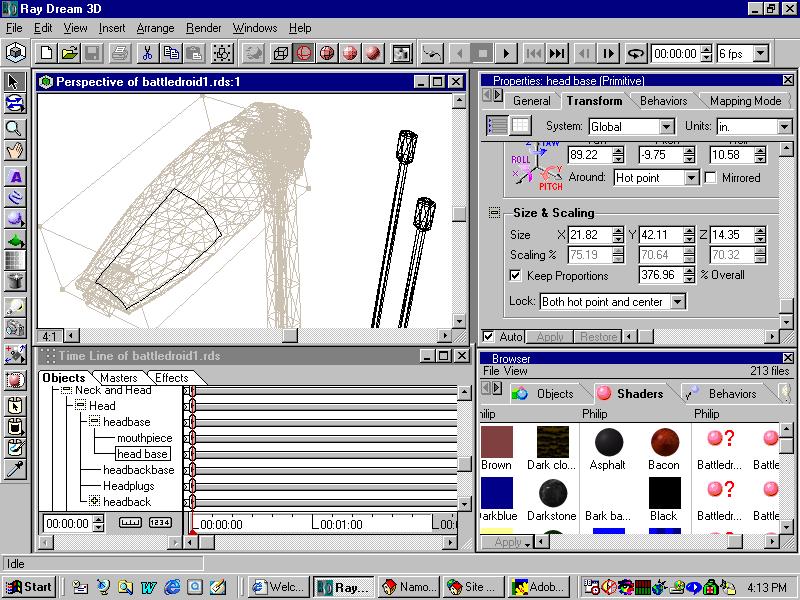Click the motion path curve icon

point(432,53)
